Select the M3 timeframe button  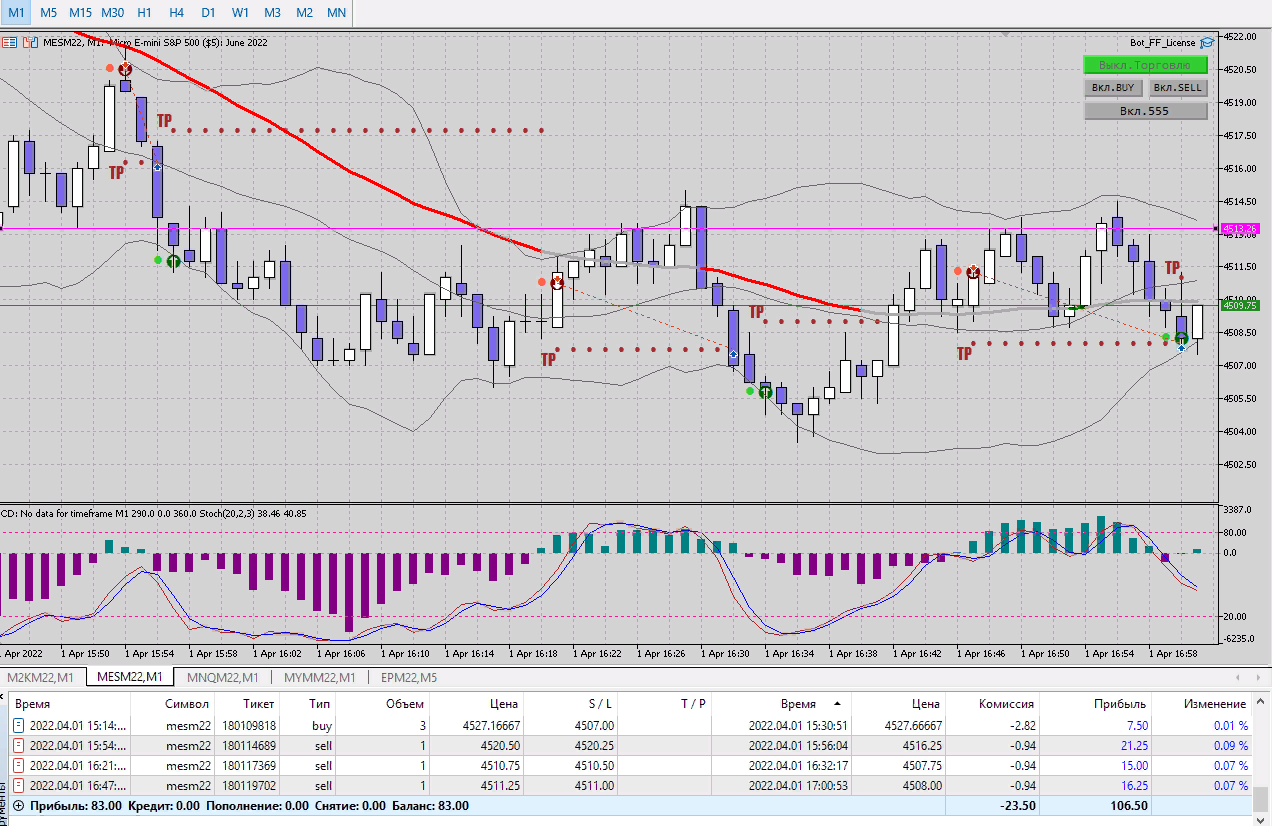272,12
